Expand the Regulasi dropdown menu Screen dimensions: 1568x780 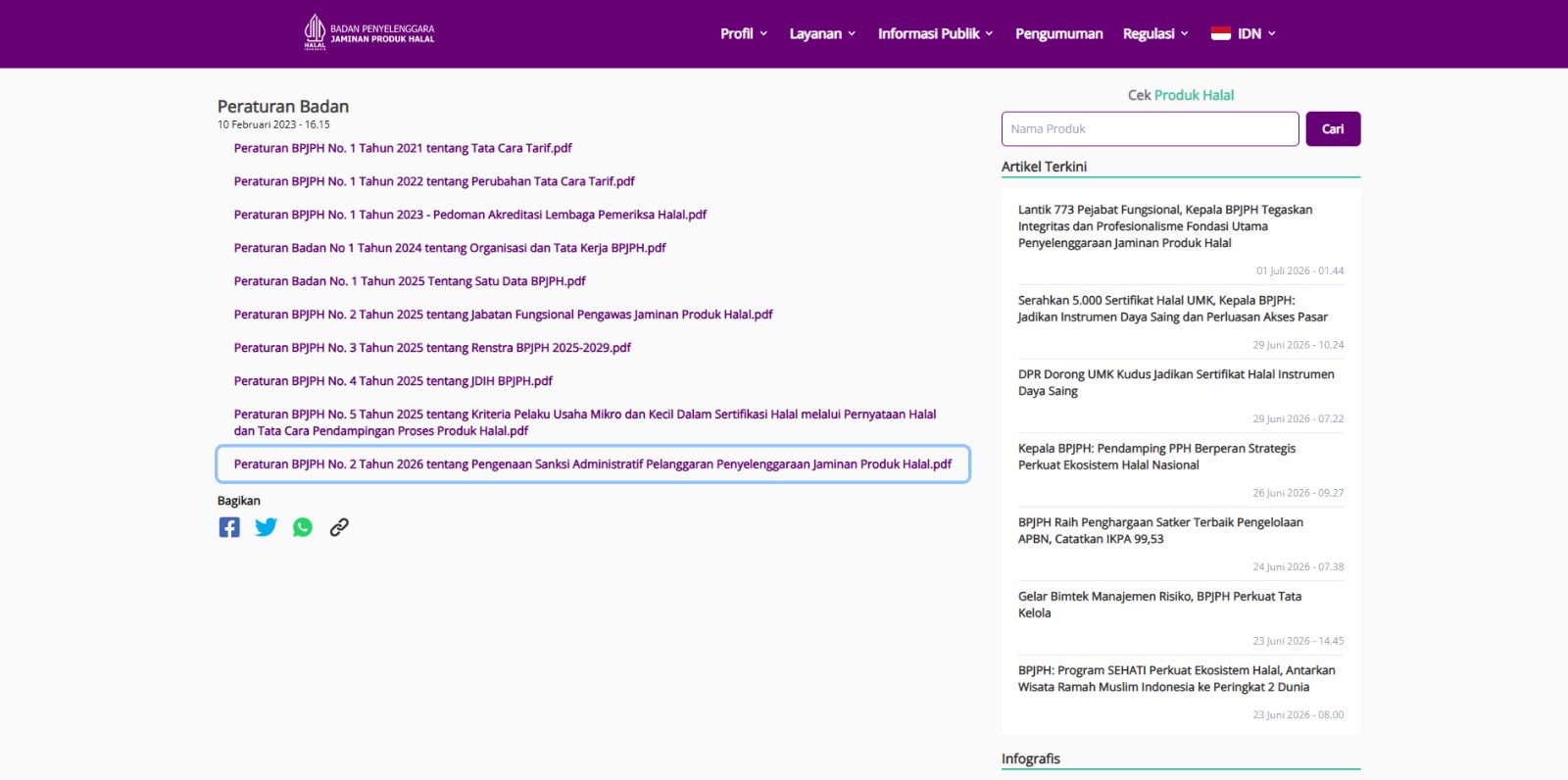1155,33
